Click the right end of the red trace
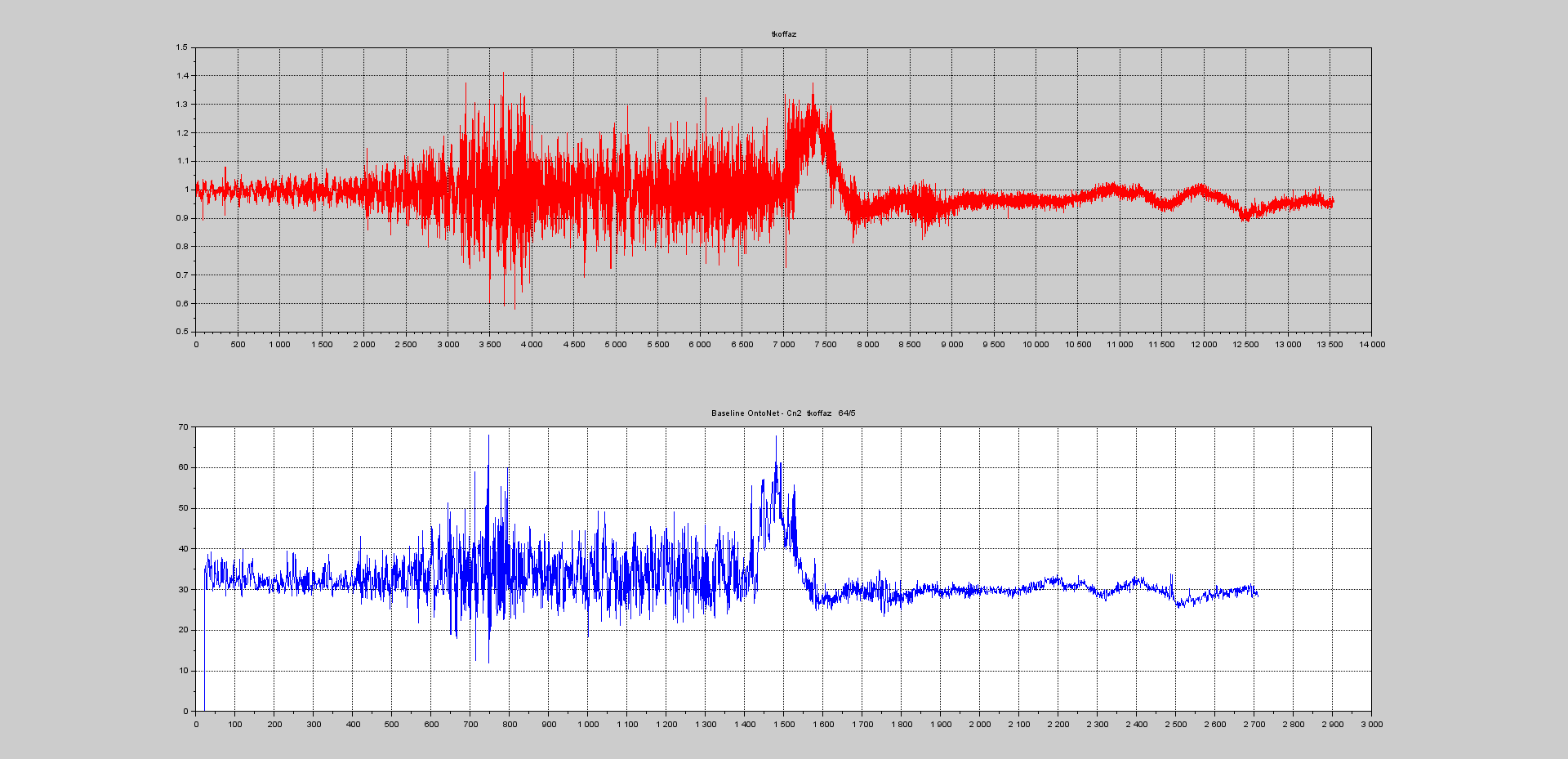Viewport: 1568px width, 759px height. click(x=1332, y=201)
